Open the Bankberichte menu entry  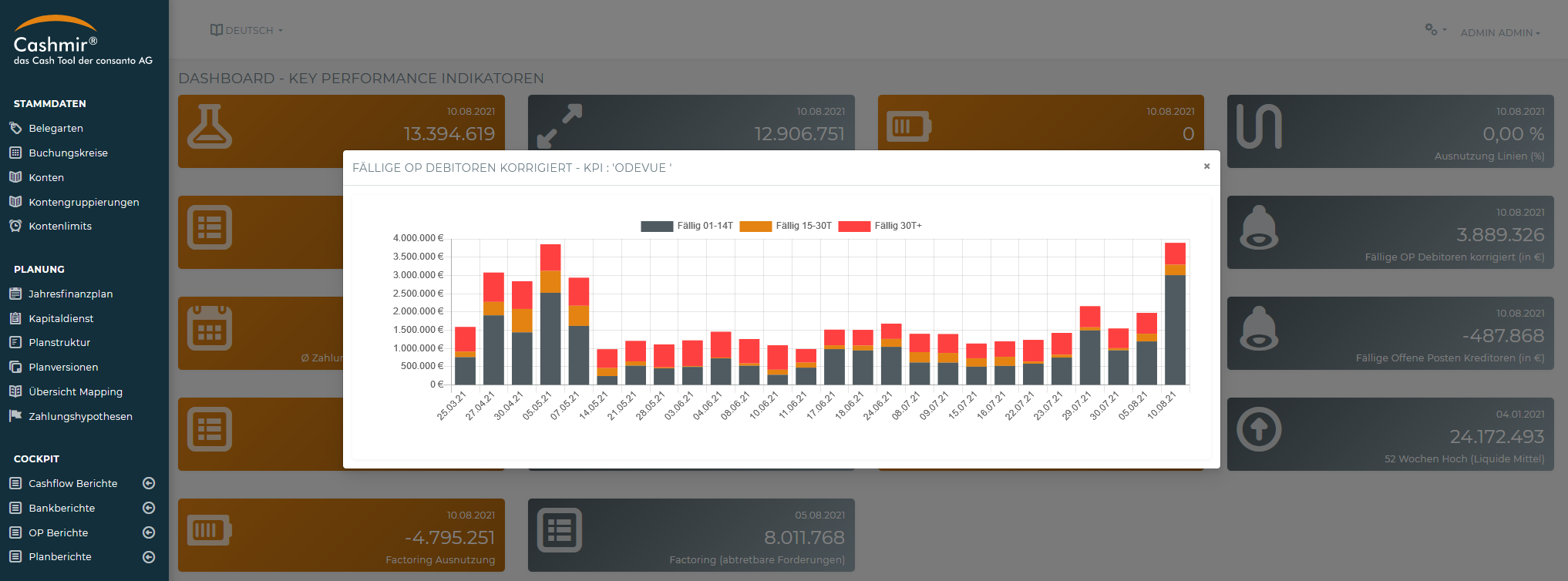click(x=62, y=508)
